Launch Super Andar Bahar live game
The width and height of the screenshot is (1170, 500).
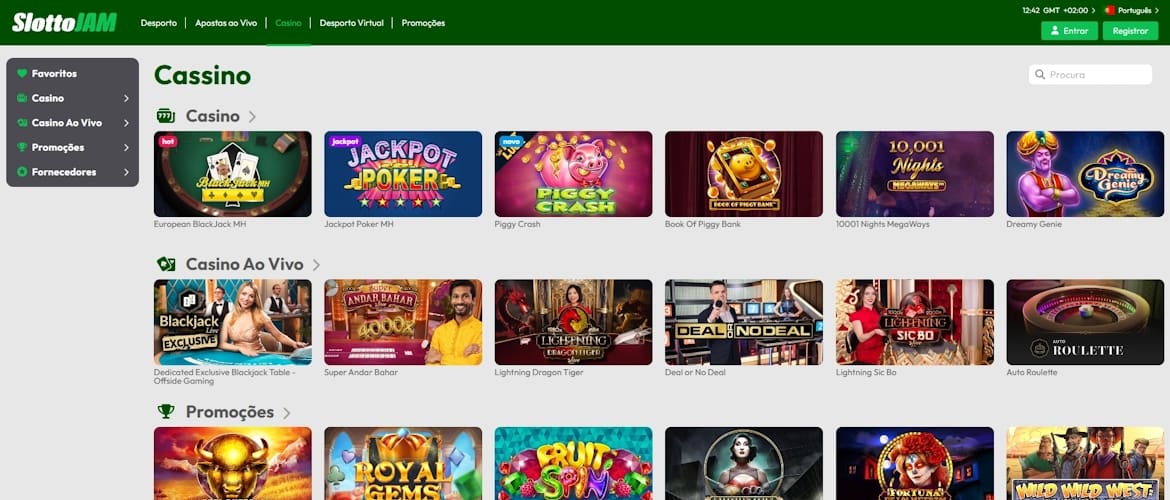[x=403, y=322]
